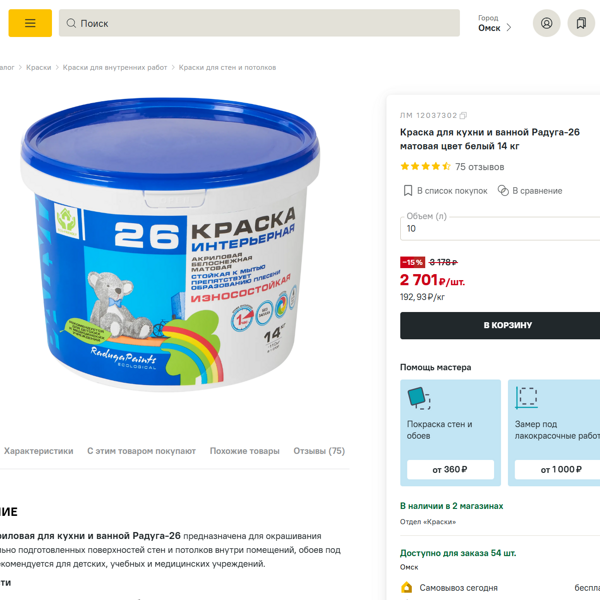600x600 pixels.
Task: Expand the Город Омск city selector
Action: pos(495,23)
